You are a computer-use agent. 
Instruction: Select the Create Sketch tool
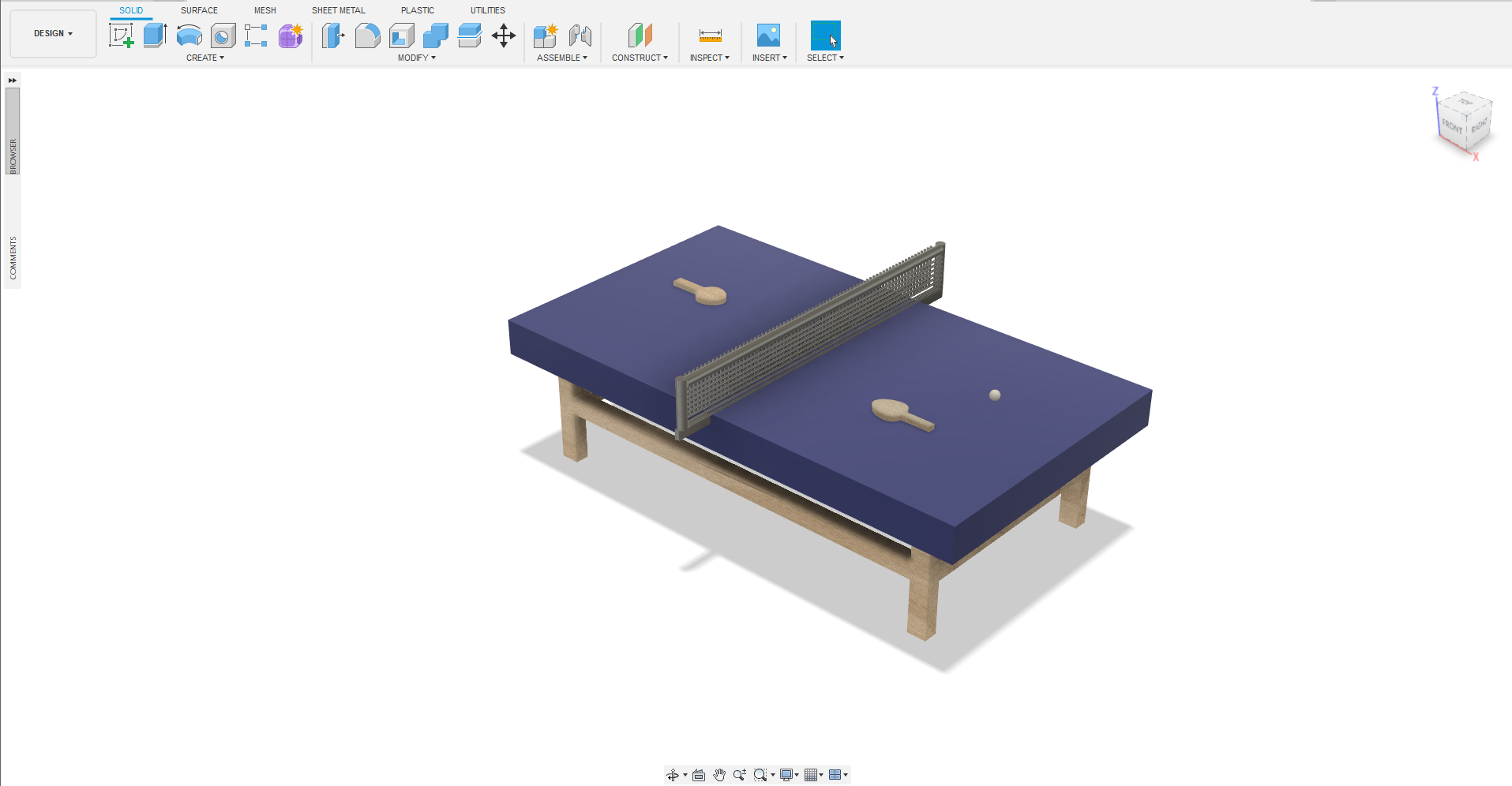click(122, 36)
